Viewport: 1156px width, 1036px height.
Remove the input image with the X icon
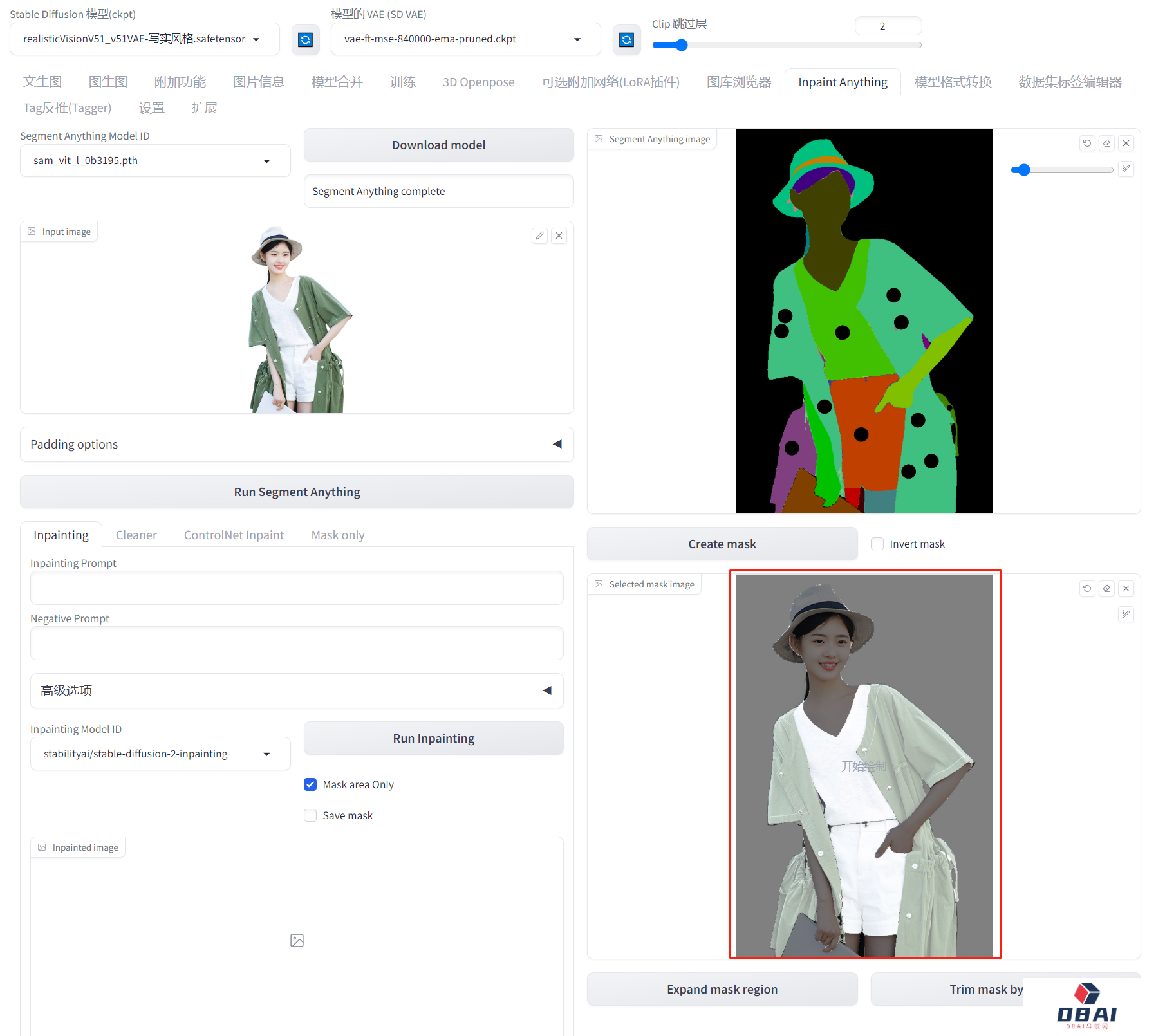[x=559, y=236]
